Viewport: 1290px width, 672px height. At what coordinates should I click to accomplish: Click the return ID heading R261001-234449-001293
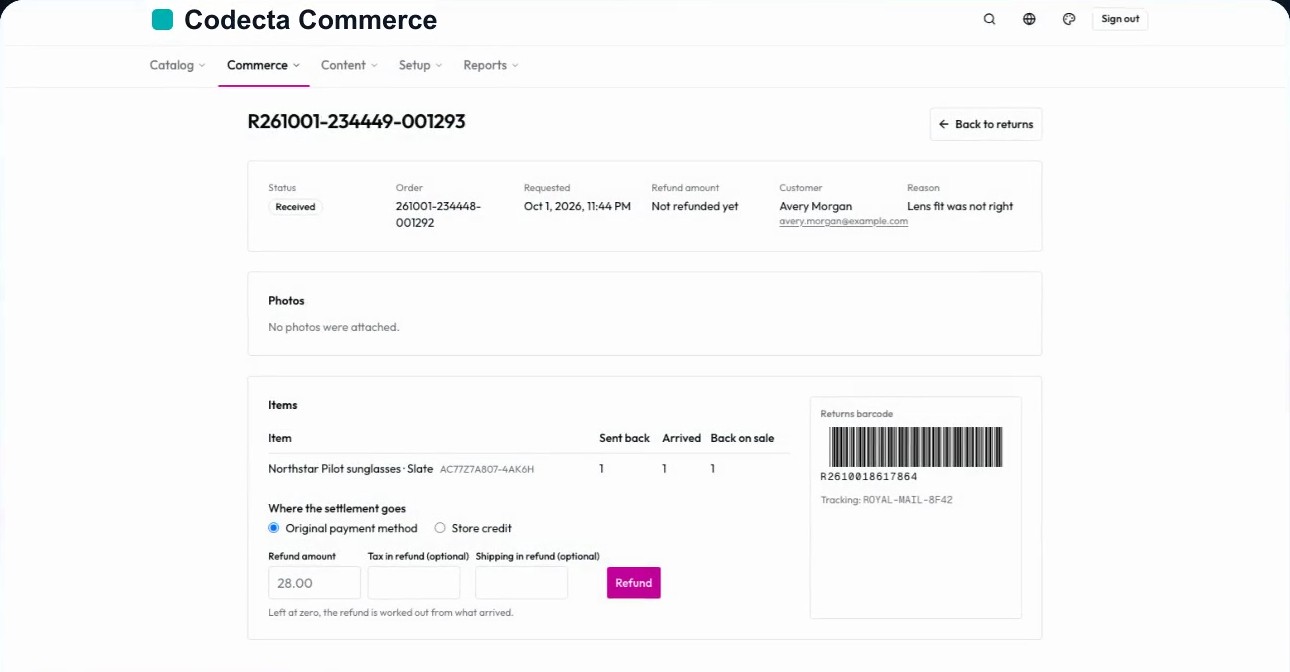point(356,122)
